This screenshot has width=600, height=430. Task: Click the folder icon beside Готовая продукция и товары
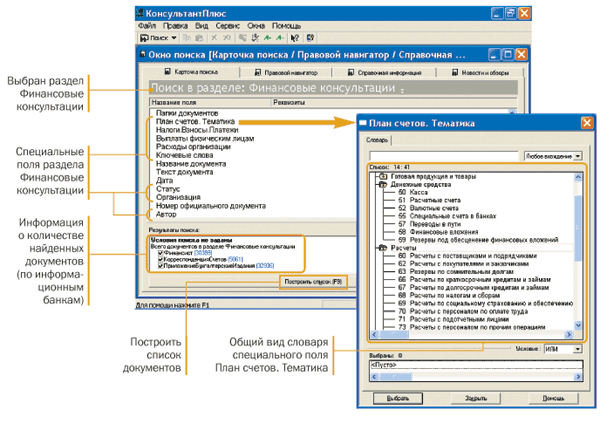click(x=383, y=176)
